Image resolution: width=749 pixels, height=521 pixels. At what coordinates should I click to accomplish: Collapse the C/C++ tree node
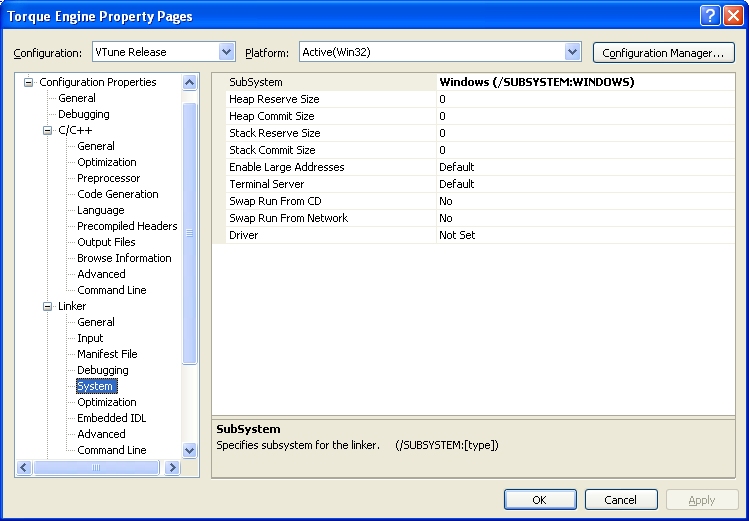(47, 130)
